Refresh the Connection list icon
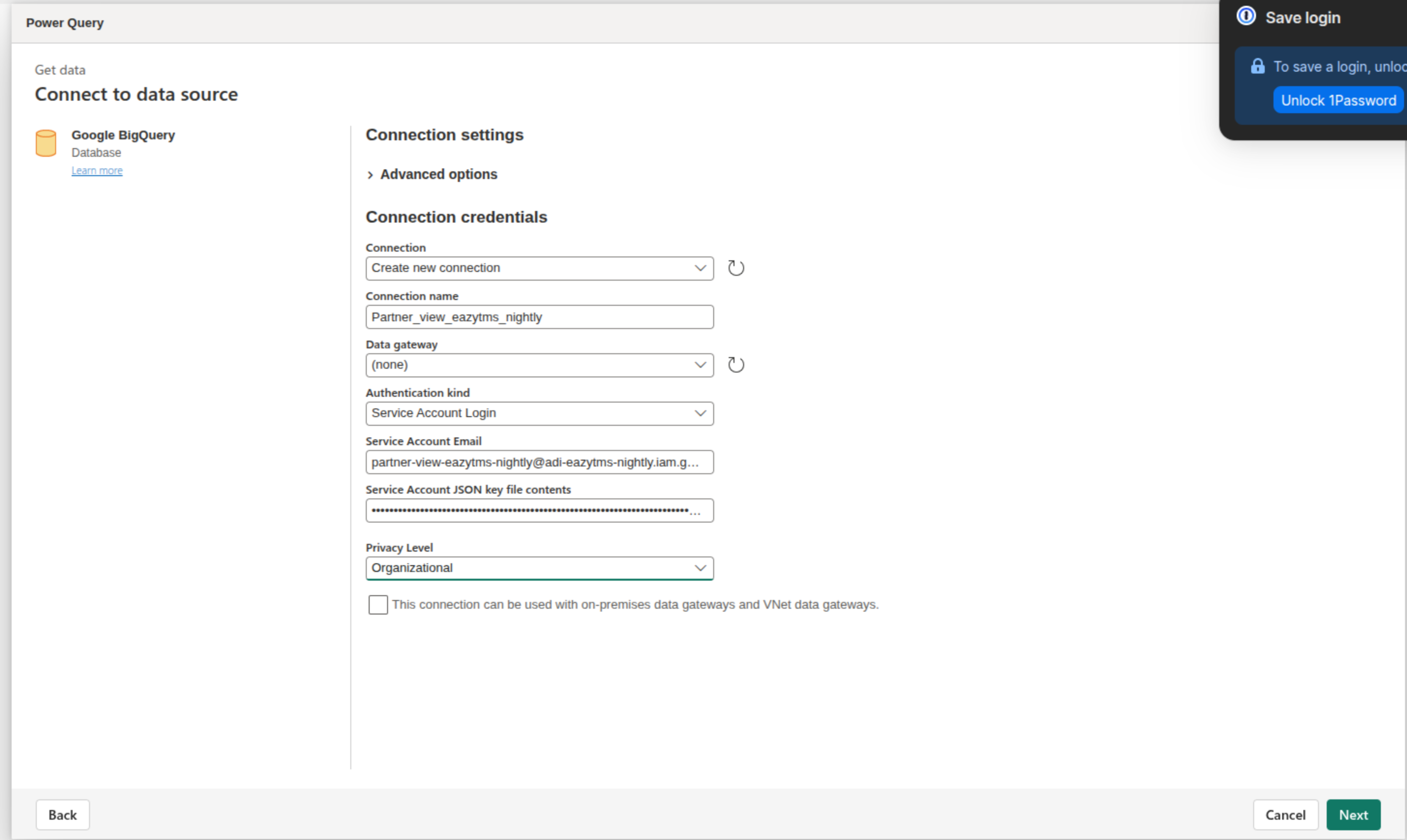Viewport: 1407px width, 840px height. pos(736,268)
